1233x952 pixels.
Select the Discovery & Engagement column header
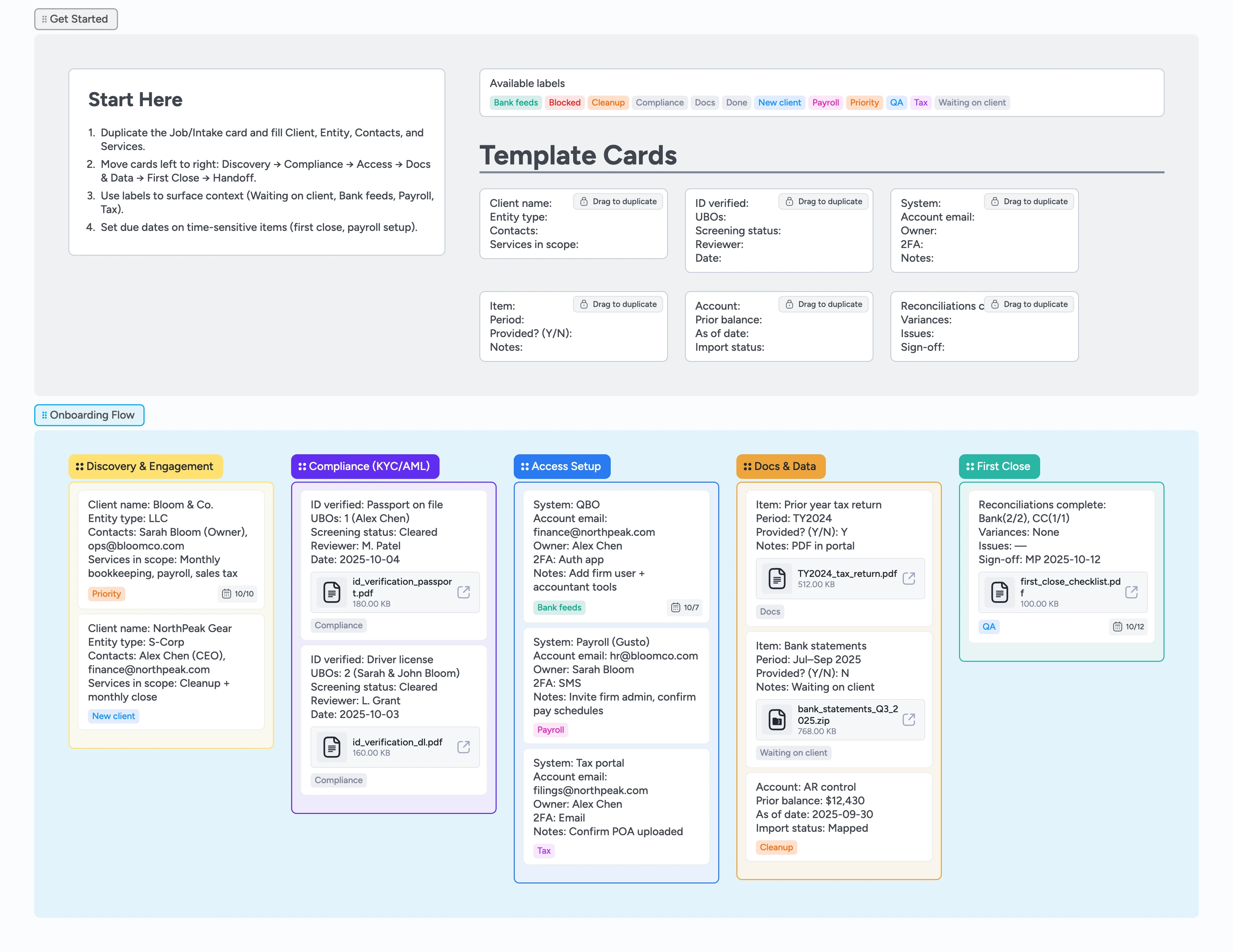(x=146, y=466)
